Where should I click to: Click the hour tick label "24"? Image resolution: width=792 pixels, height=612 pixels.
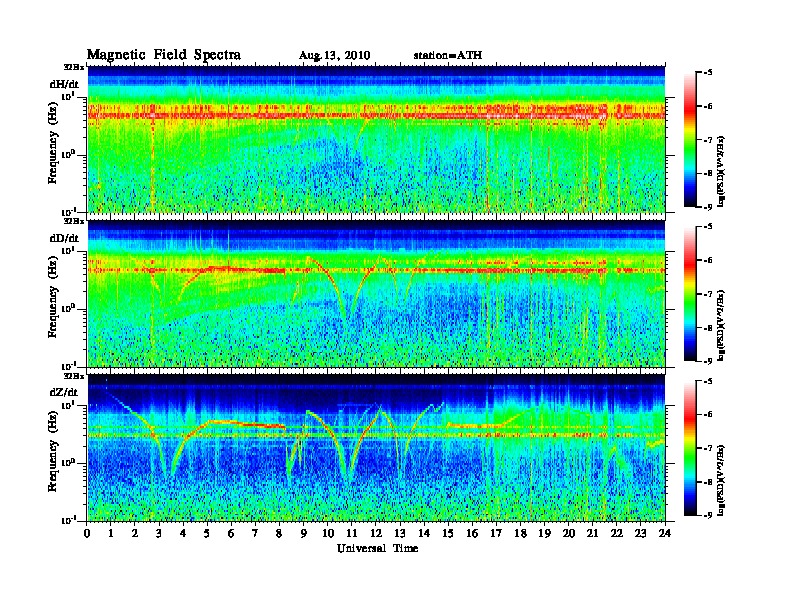(x=665, y=533)
